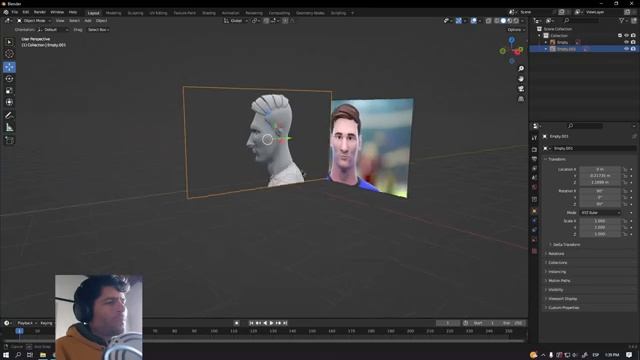Screen dimensions: 640x360
Task: Toggle viewport overlays button
Action: 473,20
